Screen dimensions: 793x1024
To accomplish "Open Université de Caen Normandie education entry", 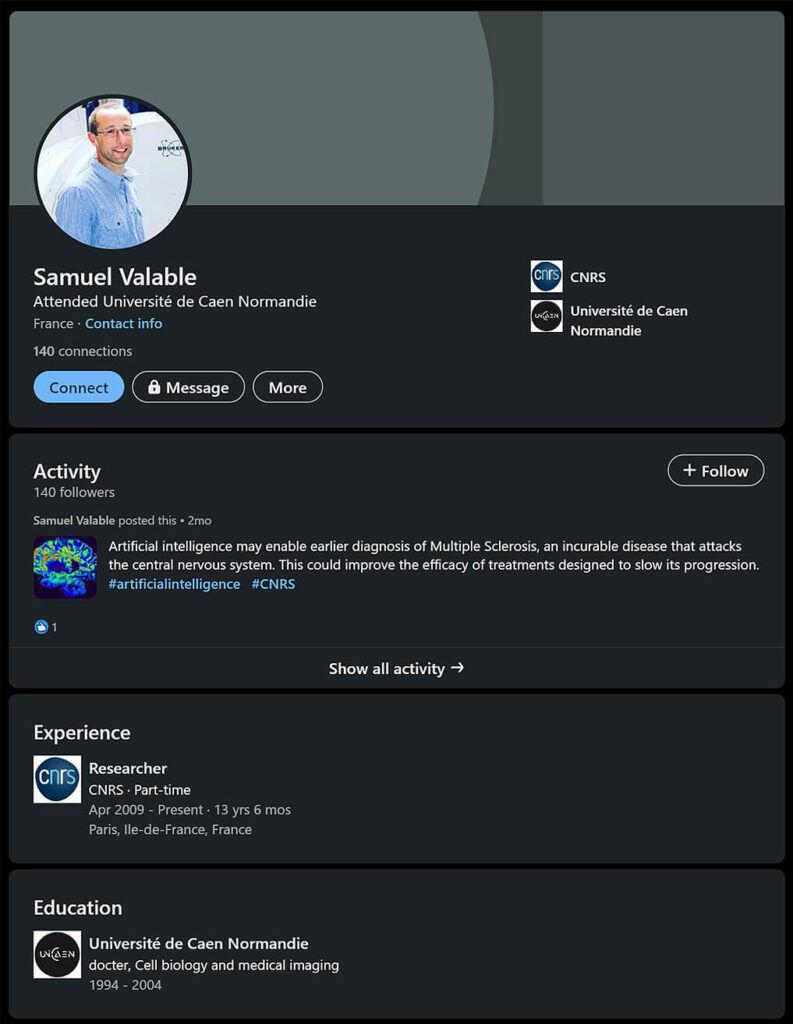I will 198,943.
